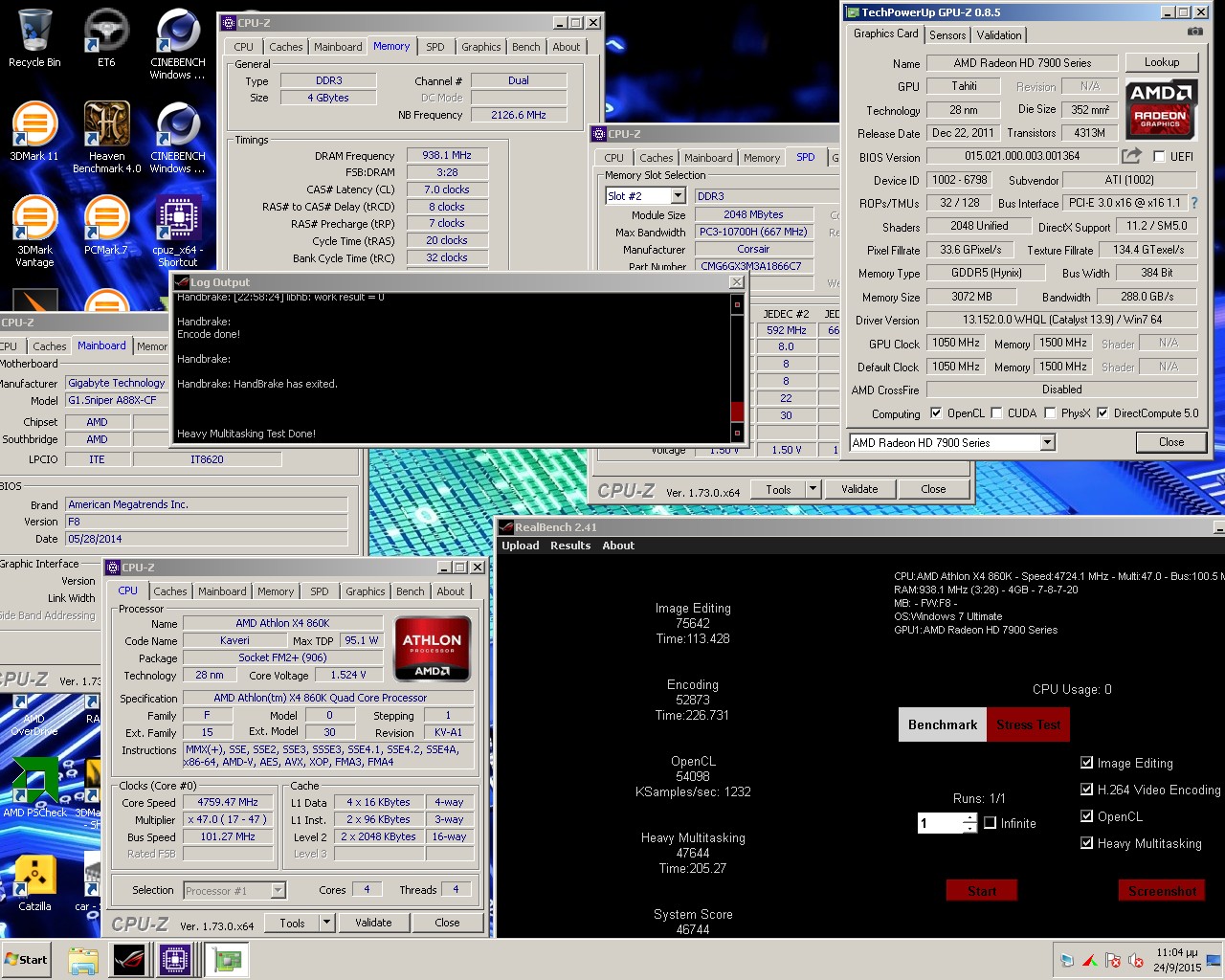Open the Slot #2 memory slot dropdown

678,196
